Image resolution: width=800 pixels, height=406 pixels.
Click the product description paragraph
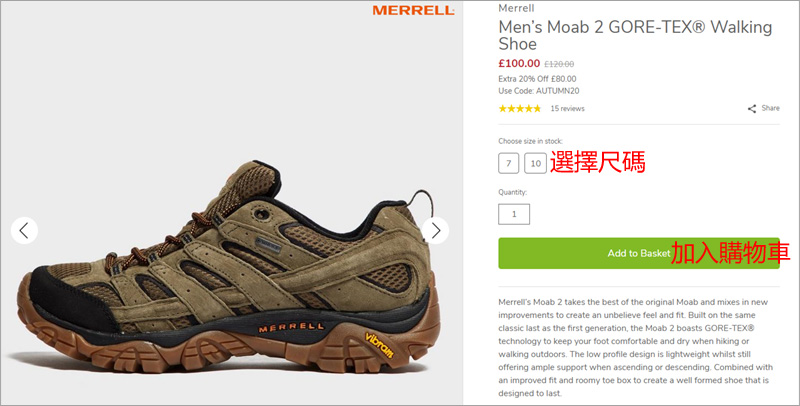(635, 348)
